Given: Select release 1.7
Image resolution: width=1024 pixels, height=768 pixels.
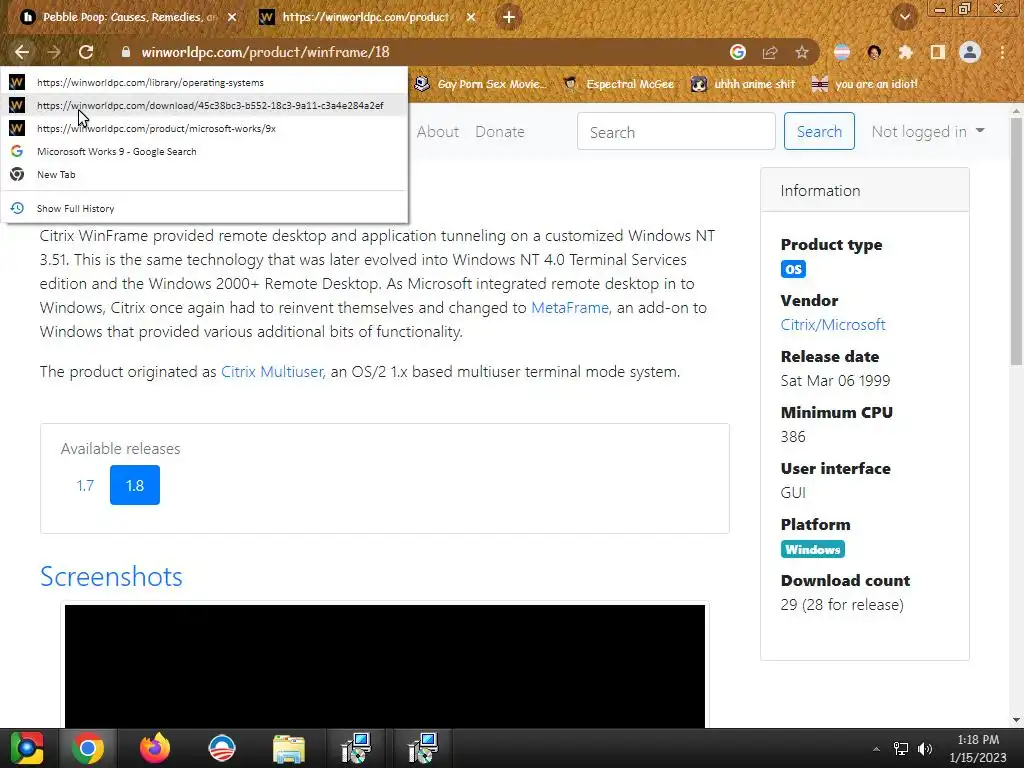Looking at the screenshot, I should [85, 485].
